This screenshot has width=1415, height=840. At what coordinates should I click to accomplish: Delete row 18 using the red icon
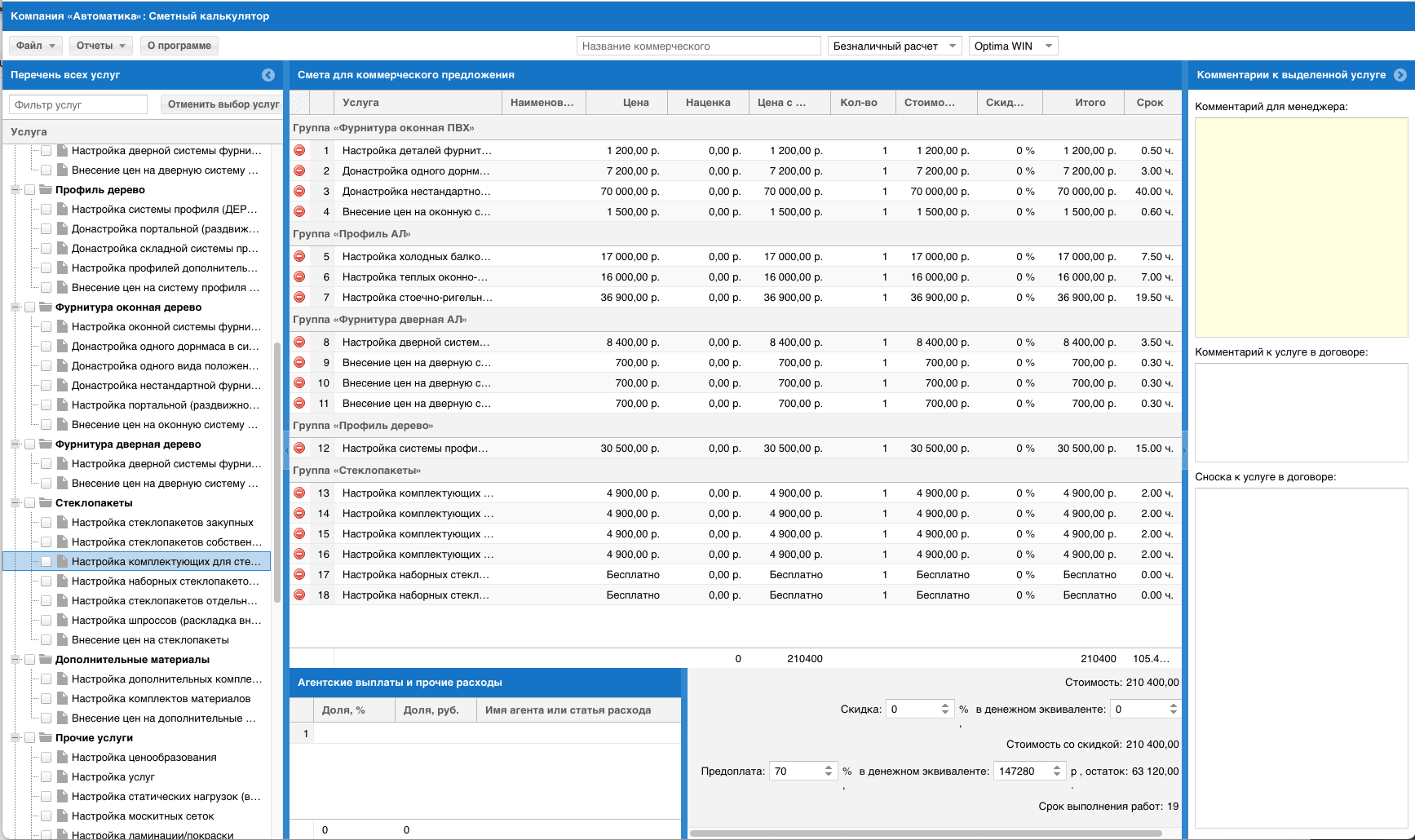[x=299, y=595]
